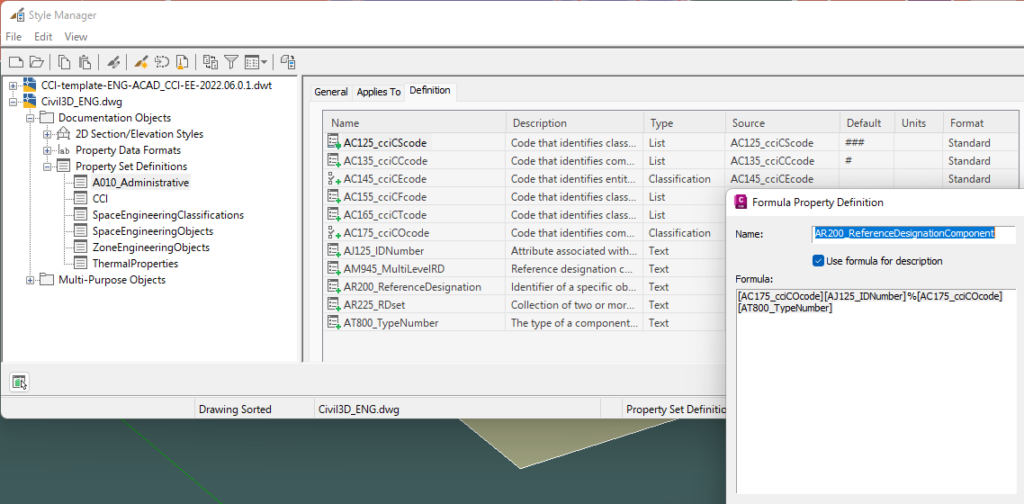This screenshot has width=1024, height=504.
Task: Open the Edit menu
Action: 44,37
